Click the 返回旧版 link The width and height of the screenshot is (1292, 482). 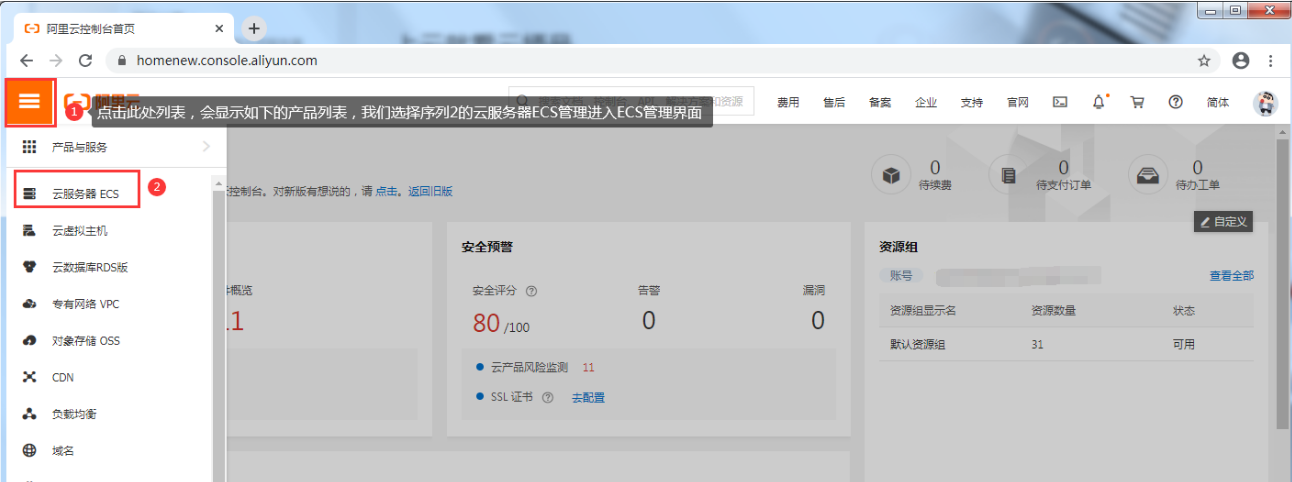[x=430, y=191]
